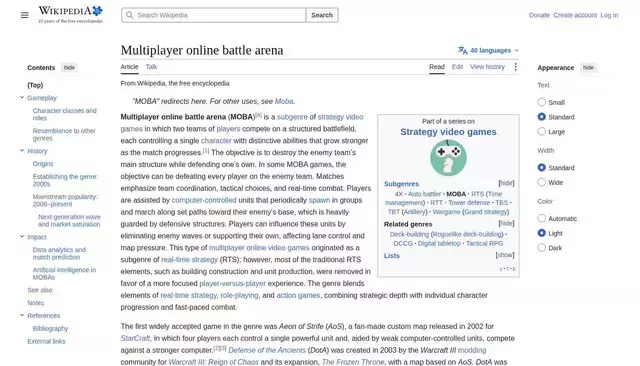Hide the Related genres list in infobox
This screenshot has width=640, height=366.
(506, 224)
